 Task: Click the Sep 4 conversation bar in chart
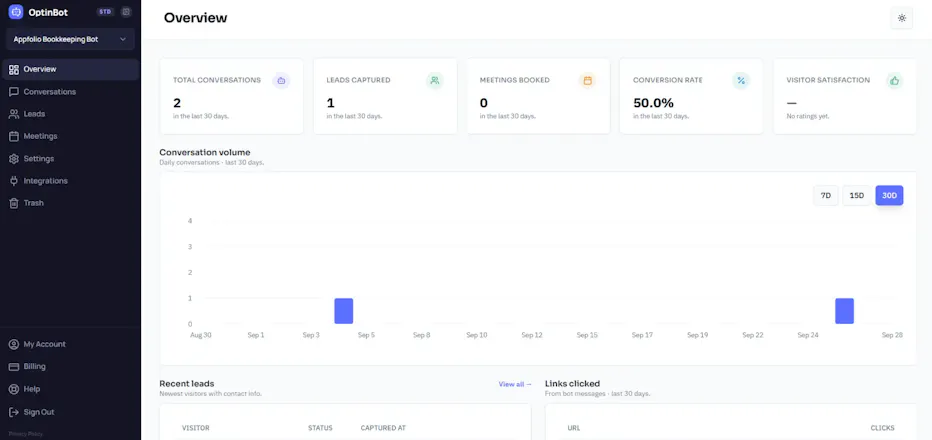coord(344,311)
